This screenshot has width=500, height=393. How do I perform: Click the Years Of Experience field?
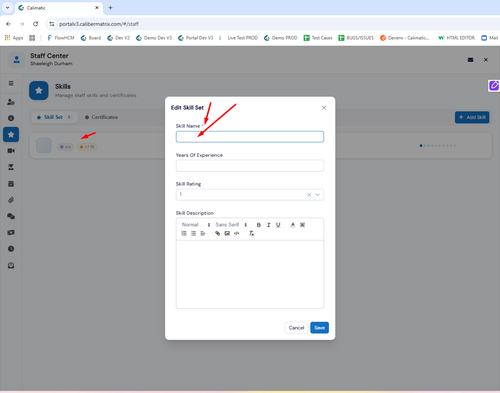[250, 166]
